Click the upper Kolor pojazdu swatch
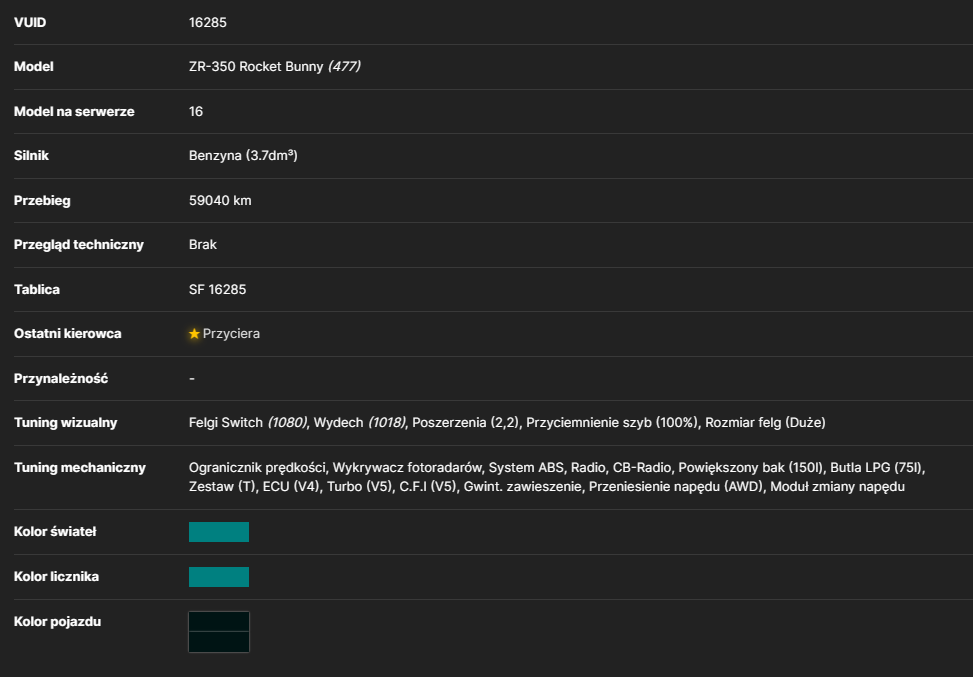 click(219, 622)
